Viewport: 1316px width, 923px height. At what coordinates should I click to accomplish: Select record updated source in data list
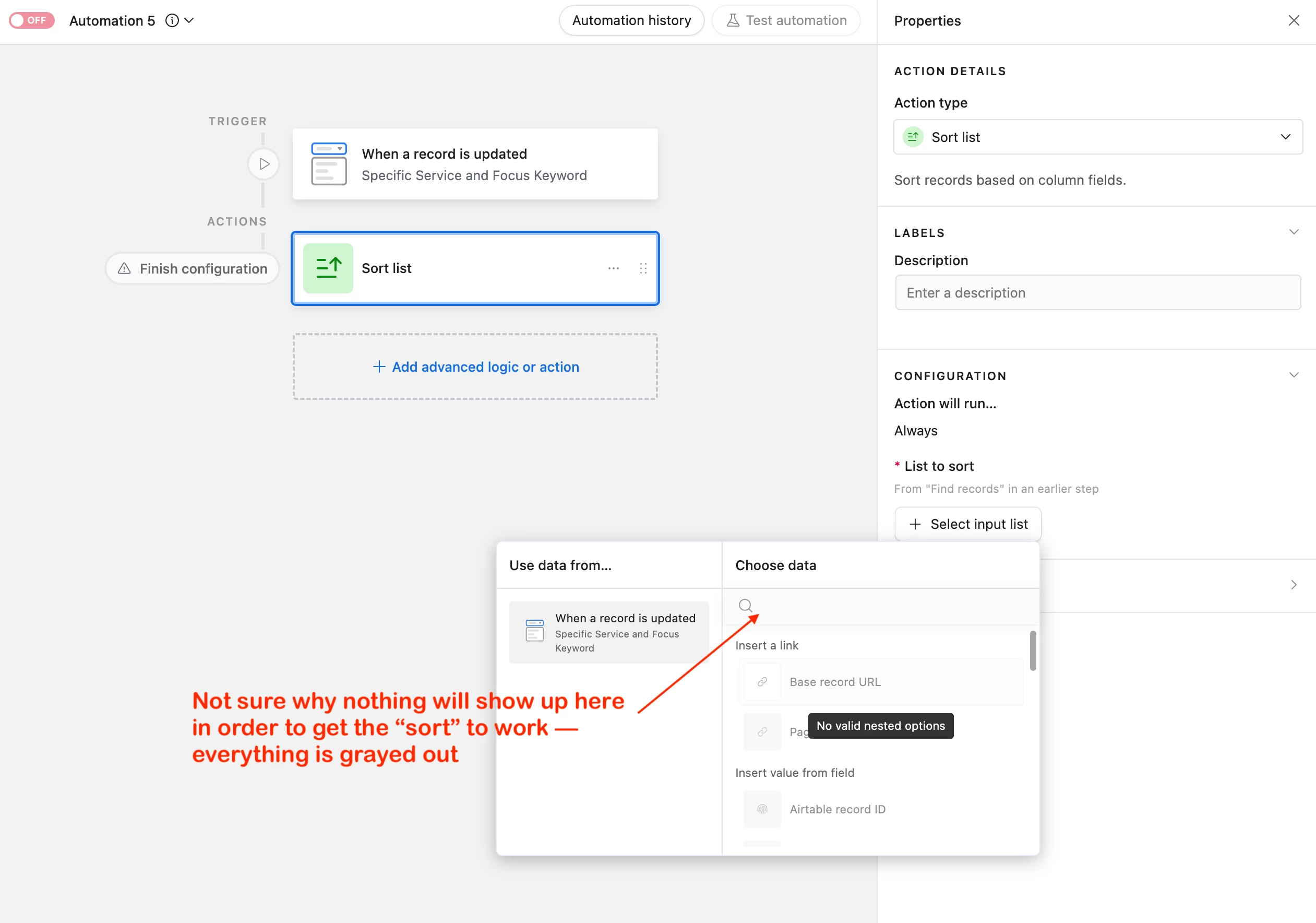pos(609,632)
